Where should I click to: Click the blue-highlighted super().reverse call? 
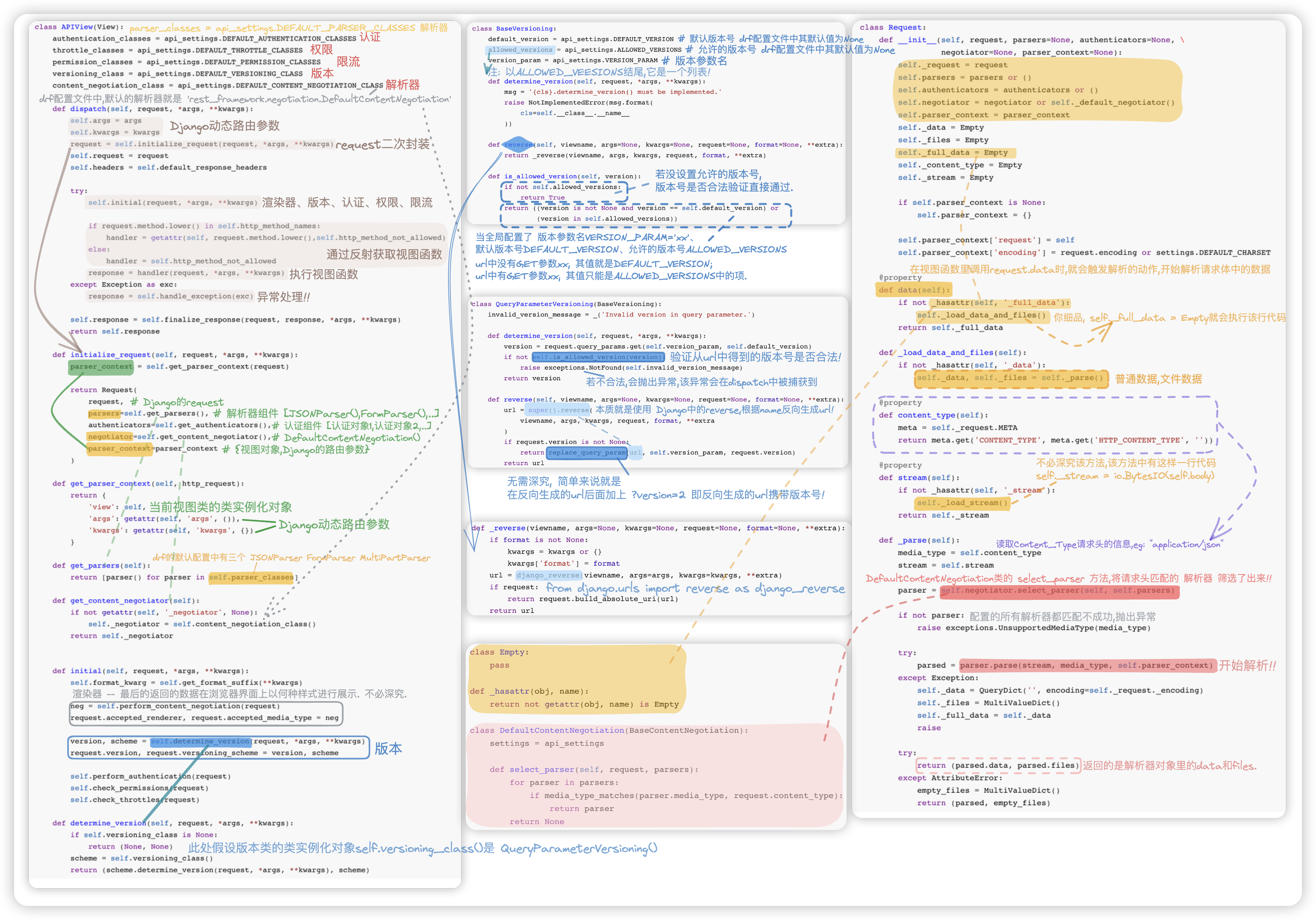pyautogui.click(x=558, y=410)
